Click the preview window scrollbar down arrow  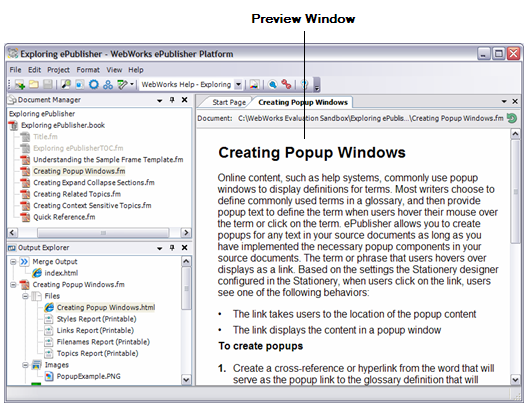(x=515, y=380)
